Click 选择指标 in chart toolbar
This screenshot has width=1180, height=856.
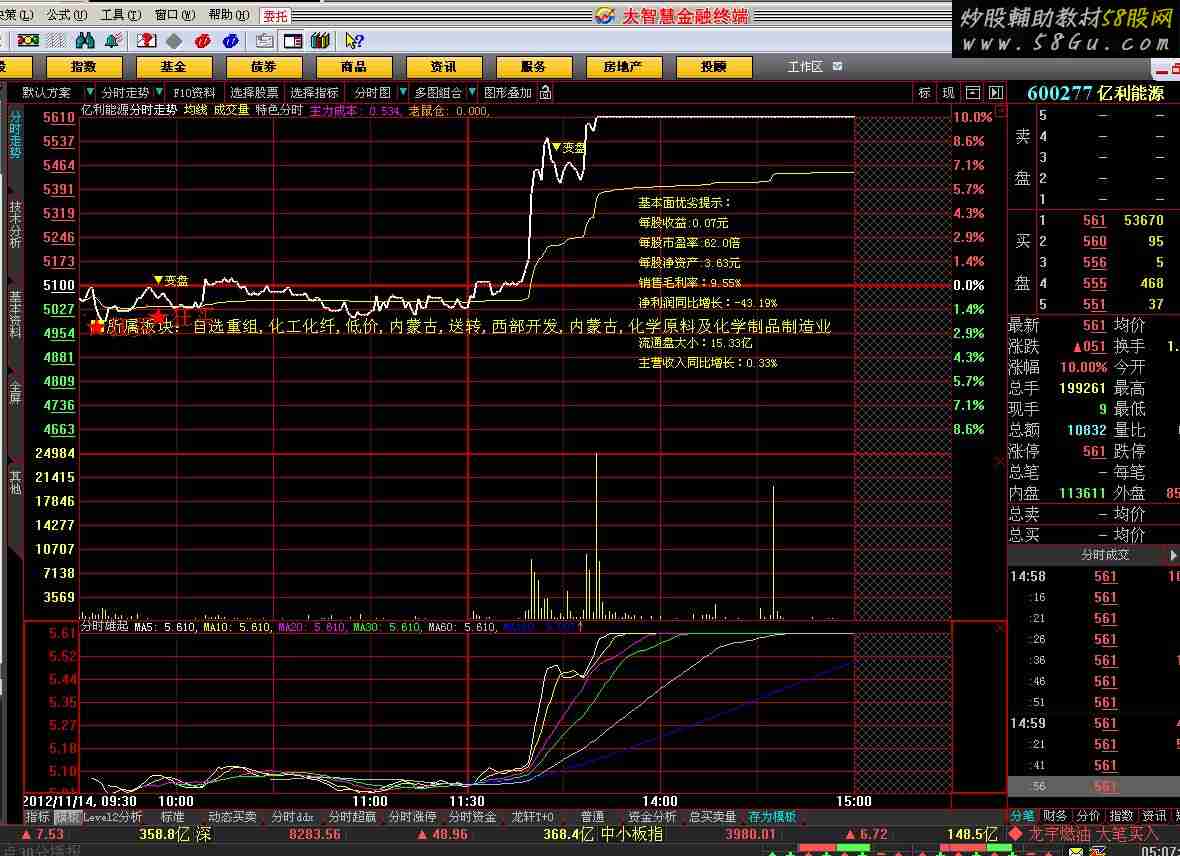point(315,93)
